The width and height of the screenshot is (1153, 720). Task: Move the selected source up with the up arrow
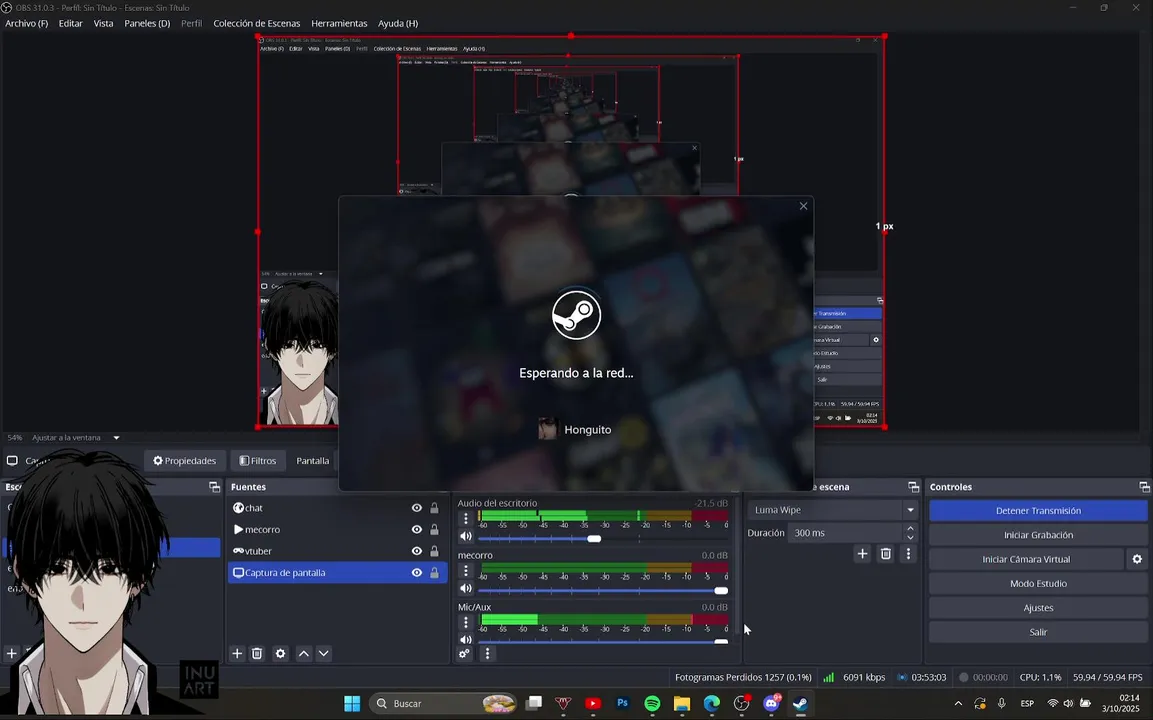(304, 653)
